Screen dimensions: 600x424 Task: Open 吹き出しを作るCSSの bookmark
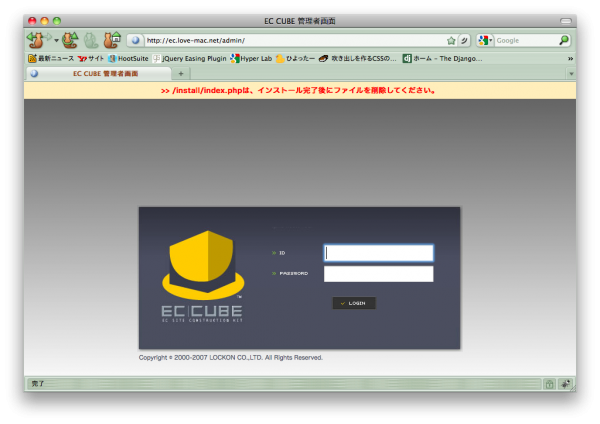[358, 59]
